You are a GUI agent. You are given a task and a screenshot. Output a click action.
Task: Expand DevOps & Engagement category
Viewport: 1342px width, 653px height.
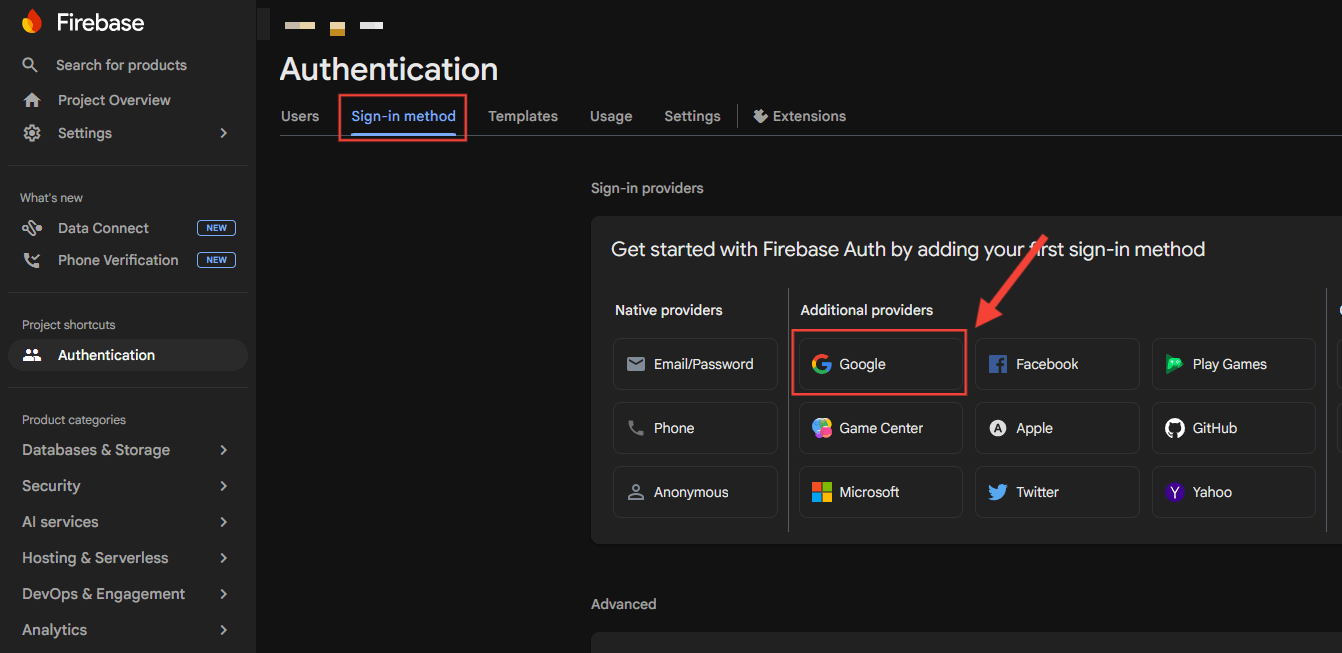point(224,594)
